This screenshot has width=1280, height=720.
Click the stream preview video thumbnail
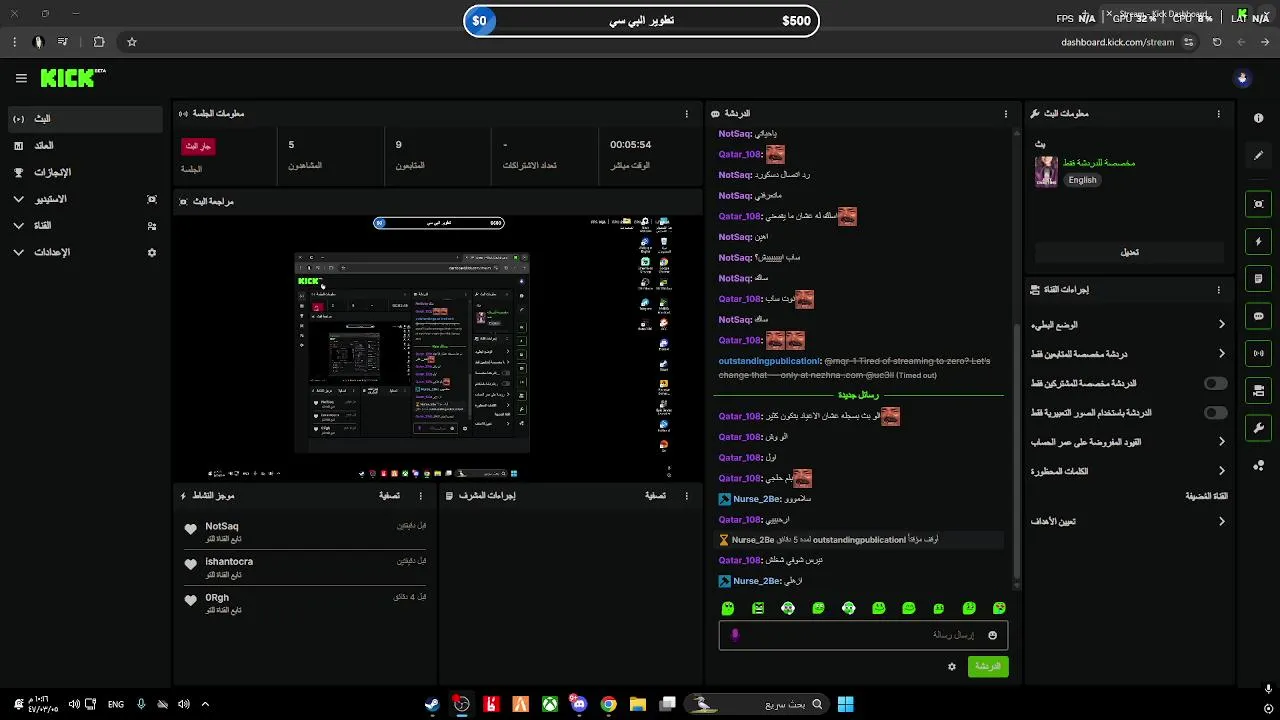point(438,347)
